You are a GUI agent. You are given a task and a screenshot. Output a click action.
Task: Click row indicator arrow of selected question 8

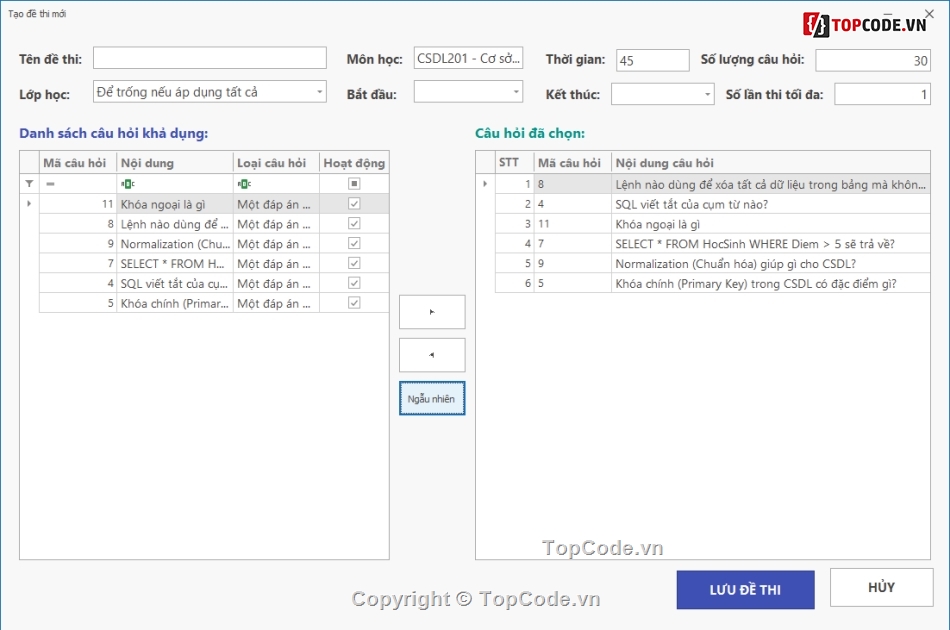485,184
